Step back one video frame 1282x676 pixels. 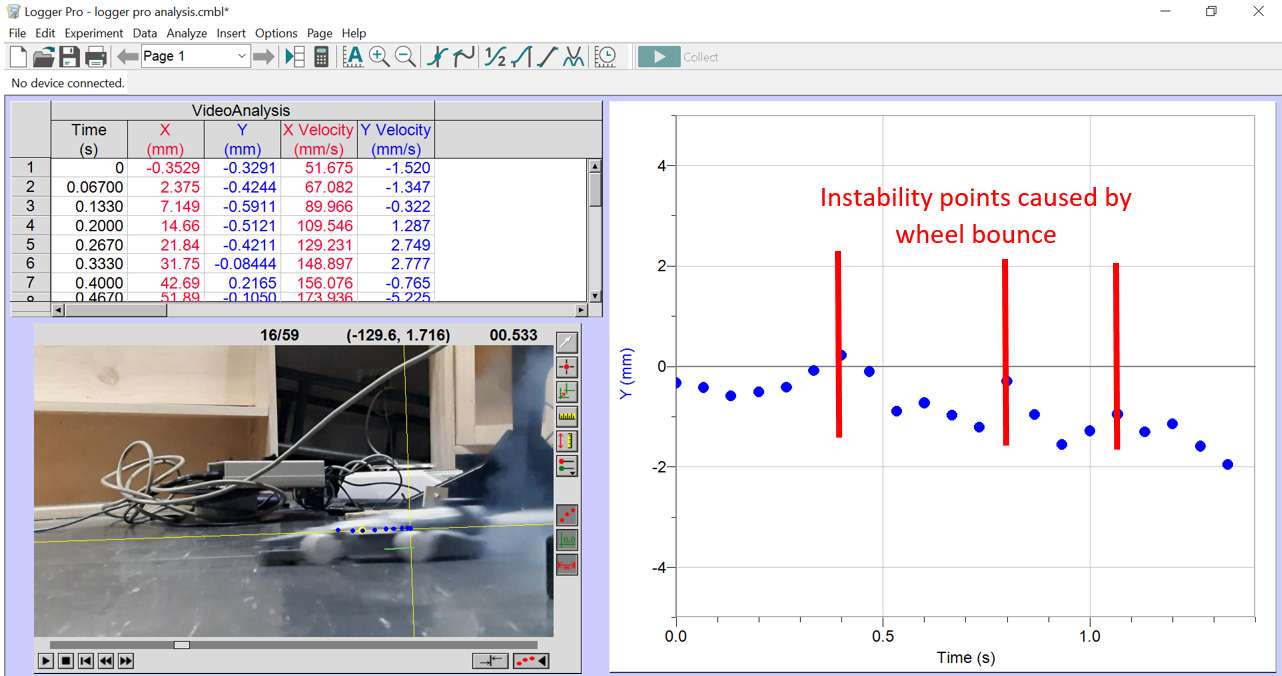[106, 661]
